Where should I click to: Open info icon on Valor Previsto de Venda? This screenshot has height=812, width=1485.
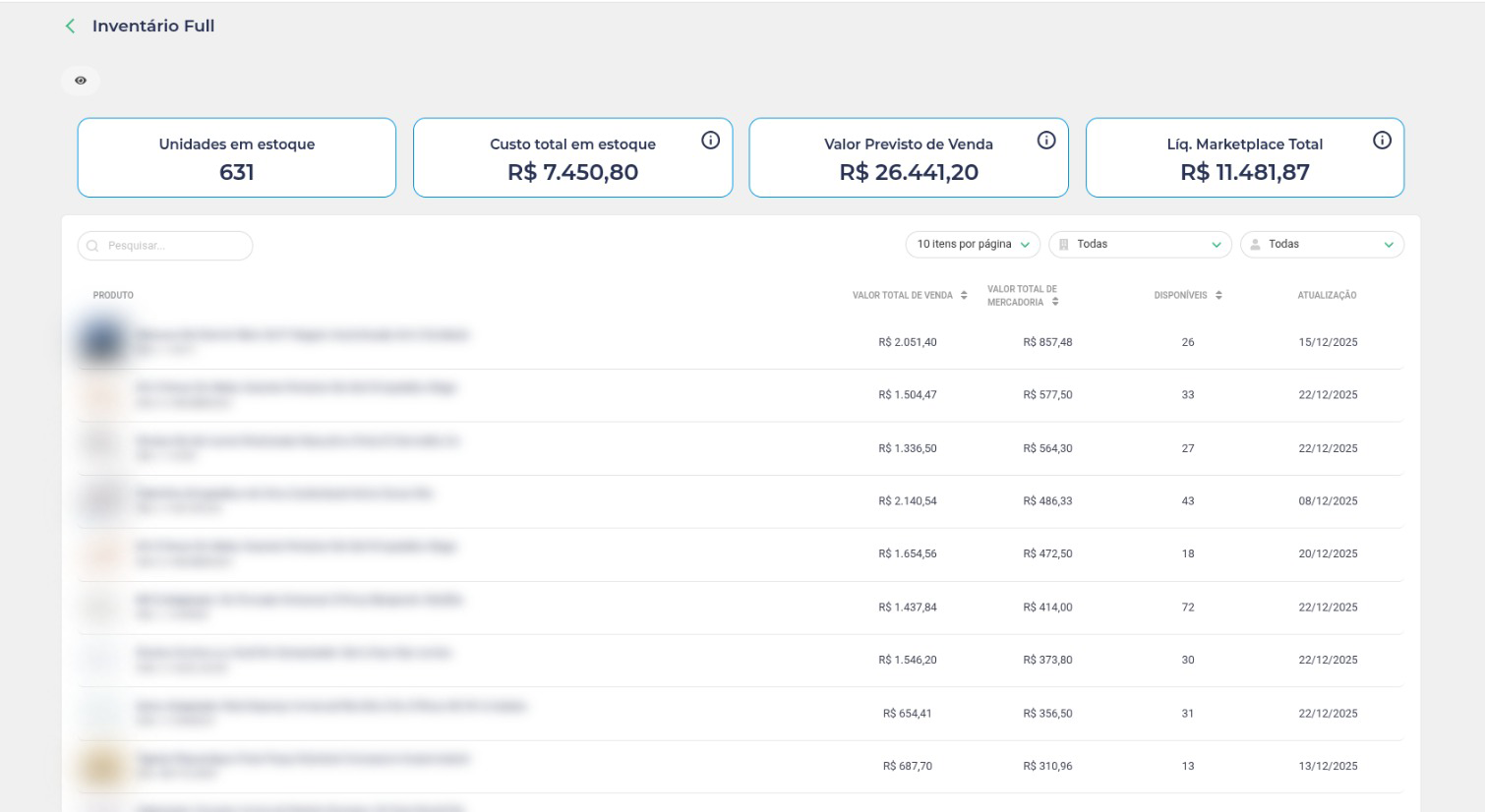click(1046, 141)
